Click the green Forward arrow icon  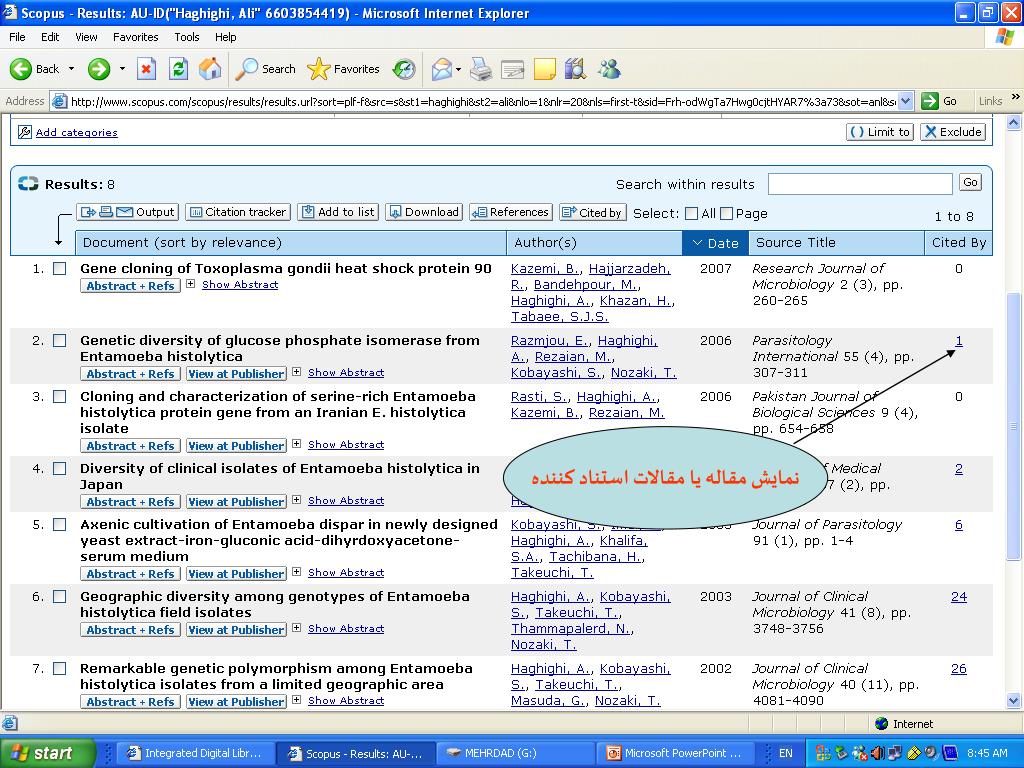tap(99, 69)
